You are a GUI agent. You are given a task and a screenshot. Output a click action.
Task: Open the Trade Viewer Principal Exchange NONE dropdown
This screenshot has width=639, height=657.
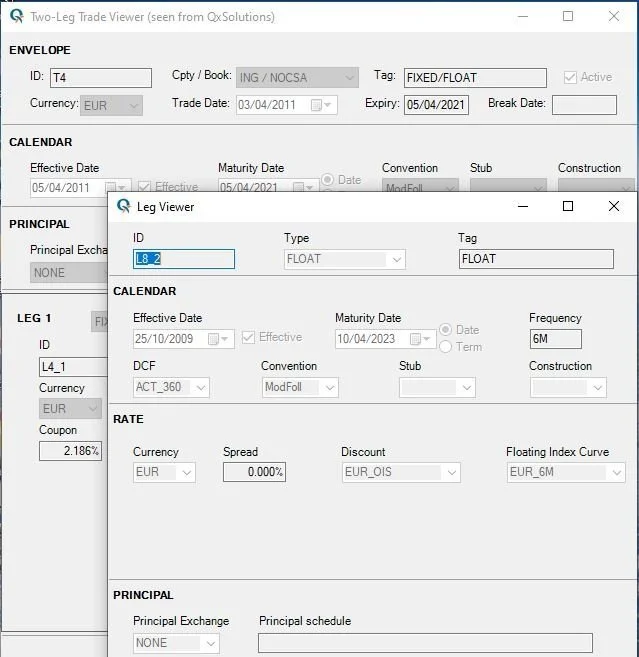coord(69,273)
